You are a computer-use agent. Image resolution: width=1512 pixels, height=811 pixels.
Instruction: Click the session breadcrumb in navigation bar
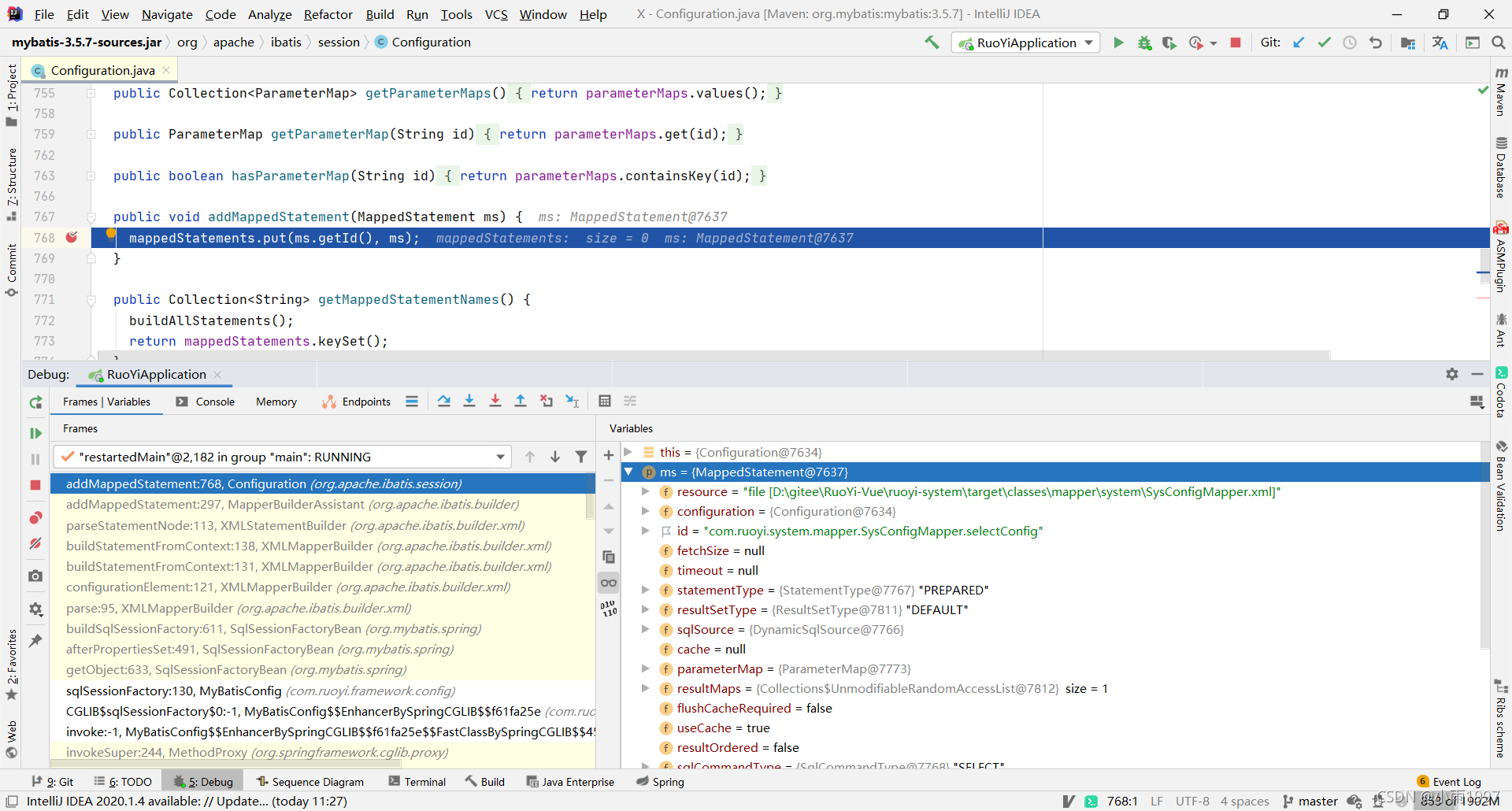[x=339, y=42]
